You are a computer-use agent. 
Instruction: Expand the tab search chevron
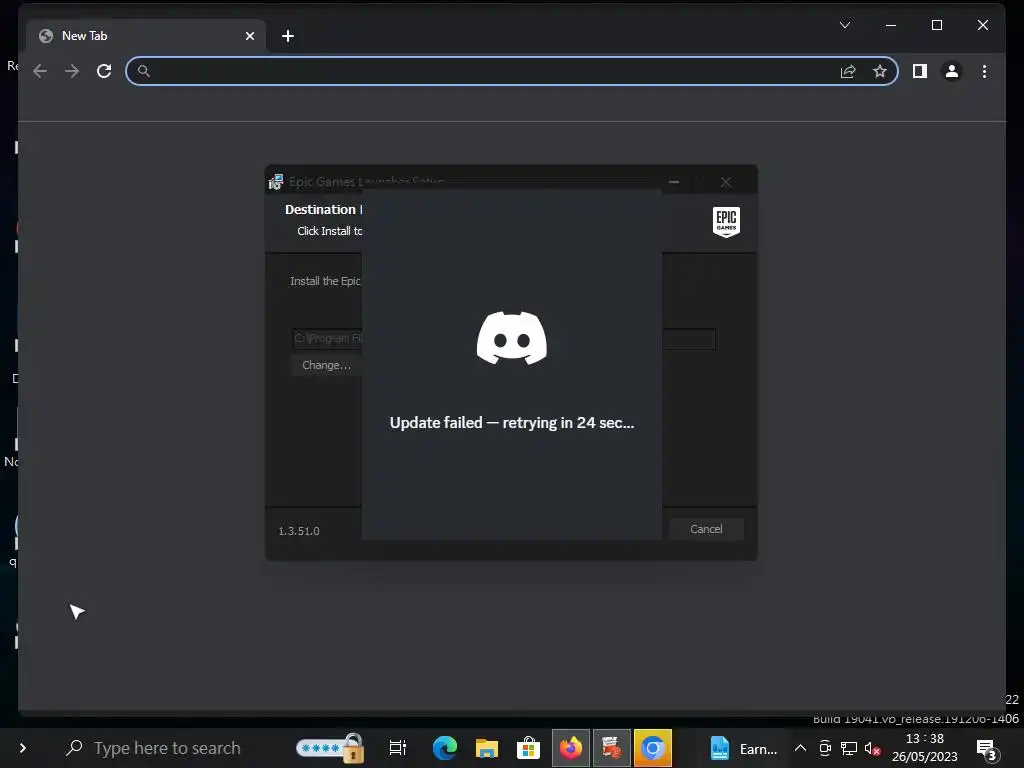click(844, 25)
